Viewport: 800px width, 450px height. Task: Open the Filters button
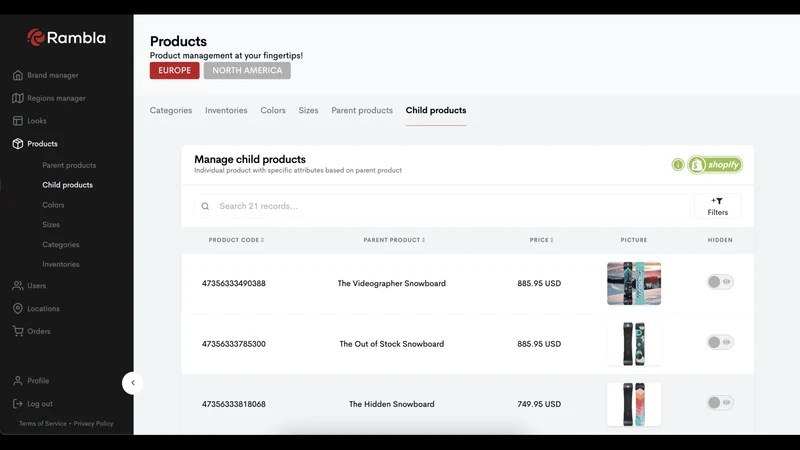point(717,206)
